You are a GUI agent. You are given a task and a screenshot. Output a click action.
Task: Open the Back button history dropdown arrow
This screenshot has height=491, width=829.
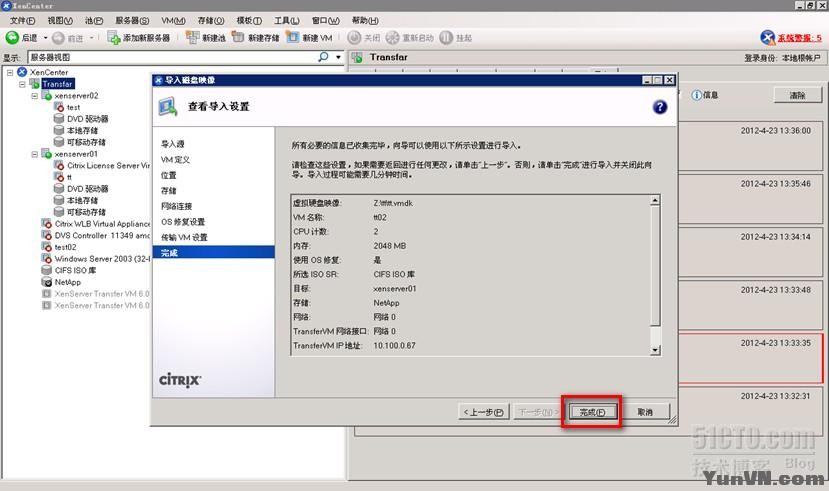[45, 38]
